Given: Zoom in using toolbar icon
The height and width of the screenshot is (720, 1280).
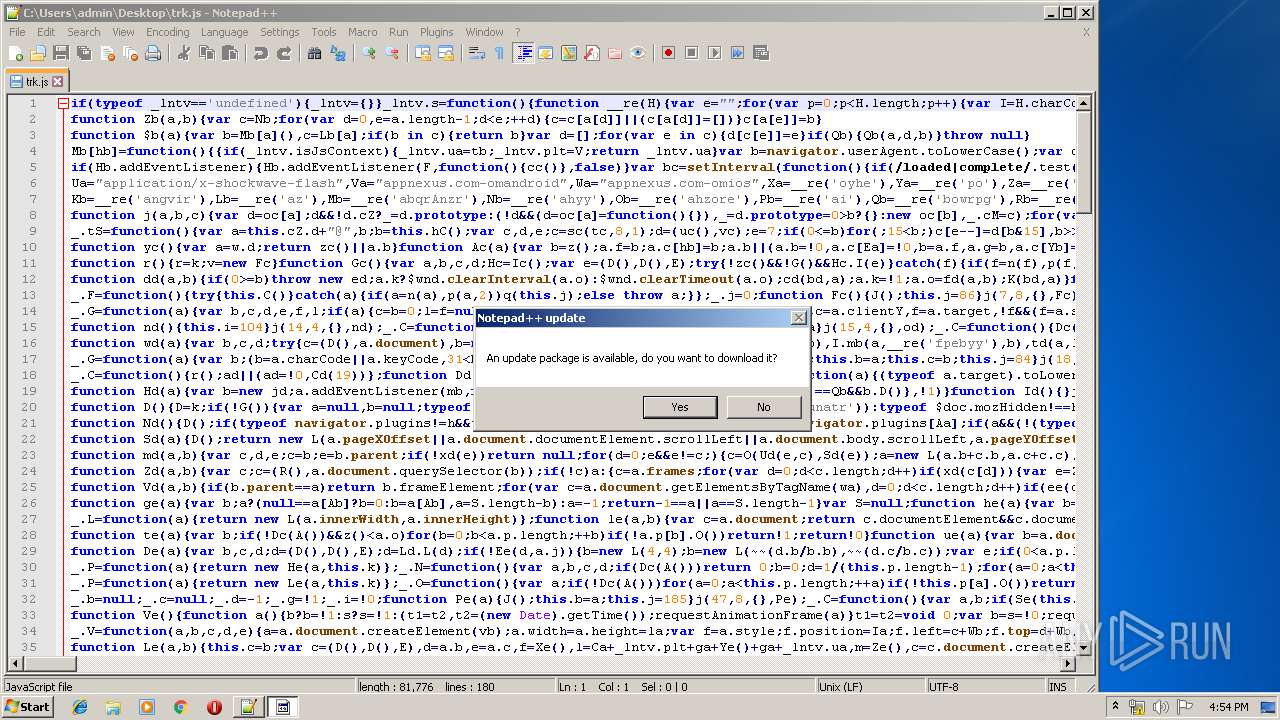Looking at the screenshot, I should coord(369,53).
